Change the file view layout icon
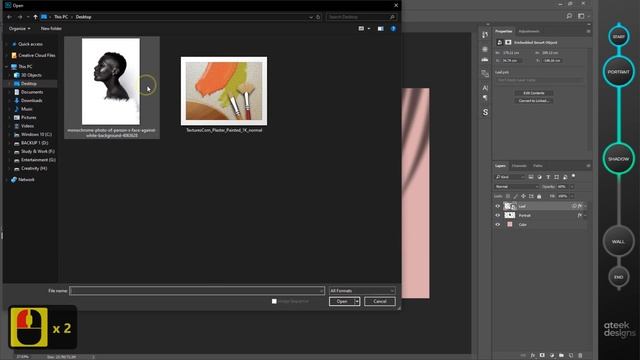640x360 pixels. tap(361, 29)
